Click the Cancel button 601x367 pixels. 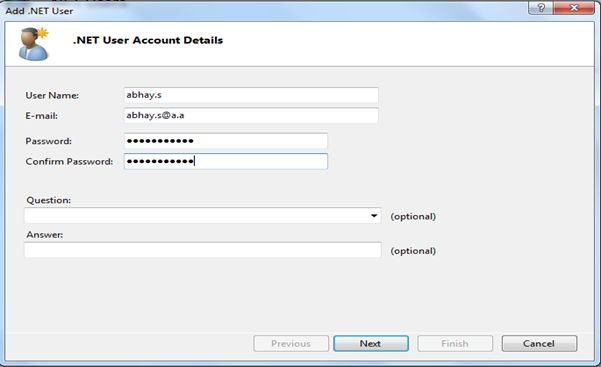(x=539, y=343)
